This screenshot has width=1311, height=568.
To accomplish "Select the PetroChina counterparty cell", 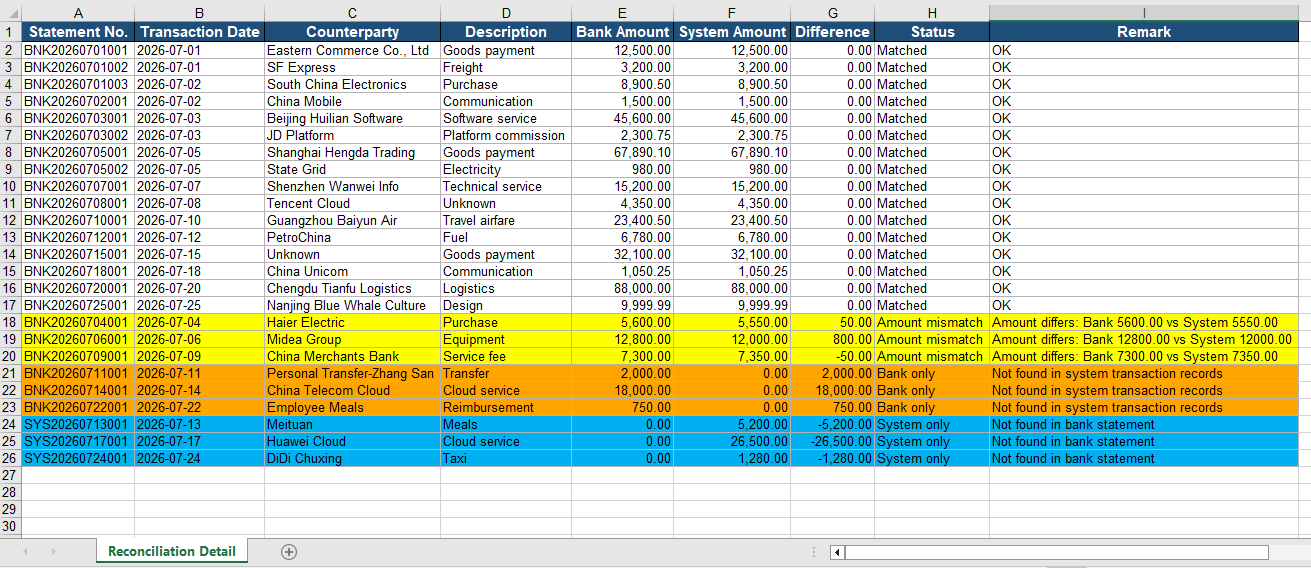I will 352,237.
